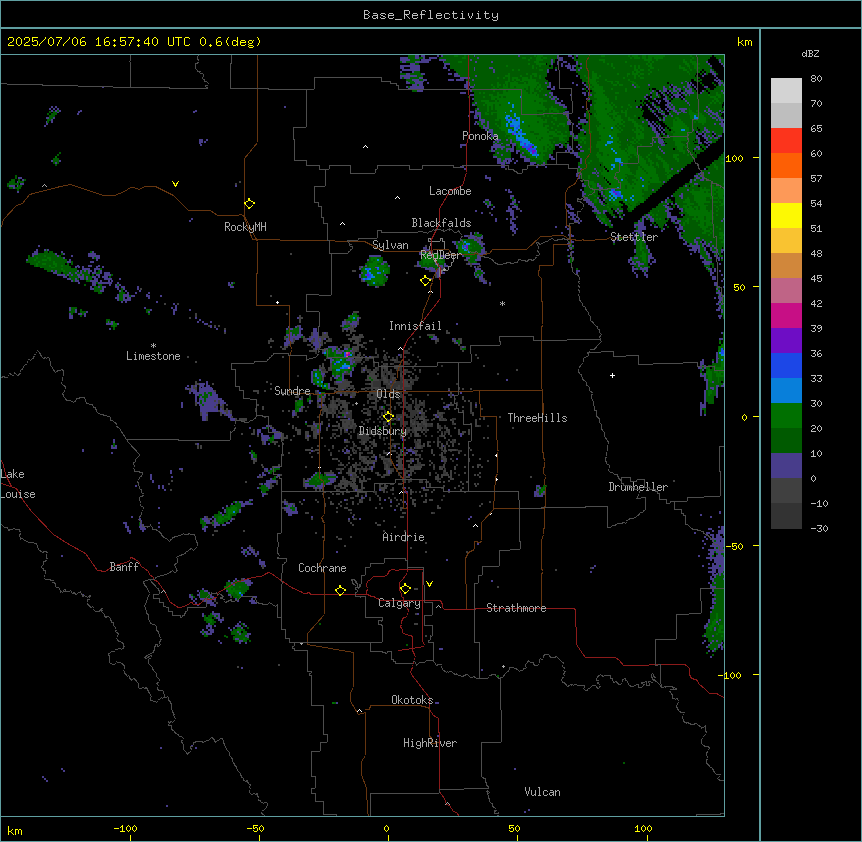The width and height of the screenshot is (862, 842).
Task: Click the RockyMH label
Action: pos(245,227)
